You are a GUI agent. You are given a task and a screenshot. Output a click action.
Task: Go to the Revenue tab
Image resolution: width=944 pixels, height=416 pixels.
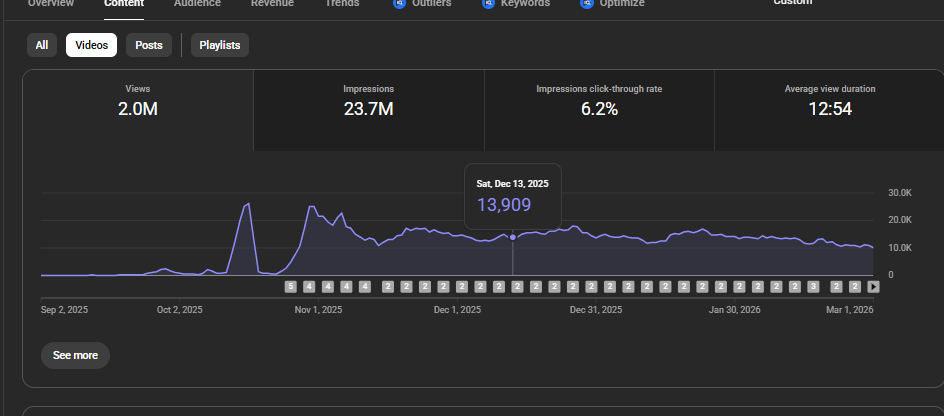[272, 4]
